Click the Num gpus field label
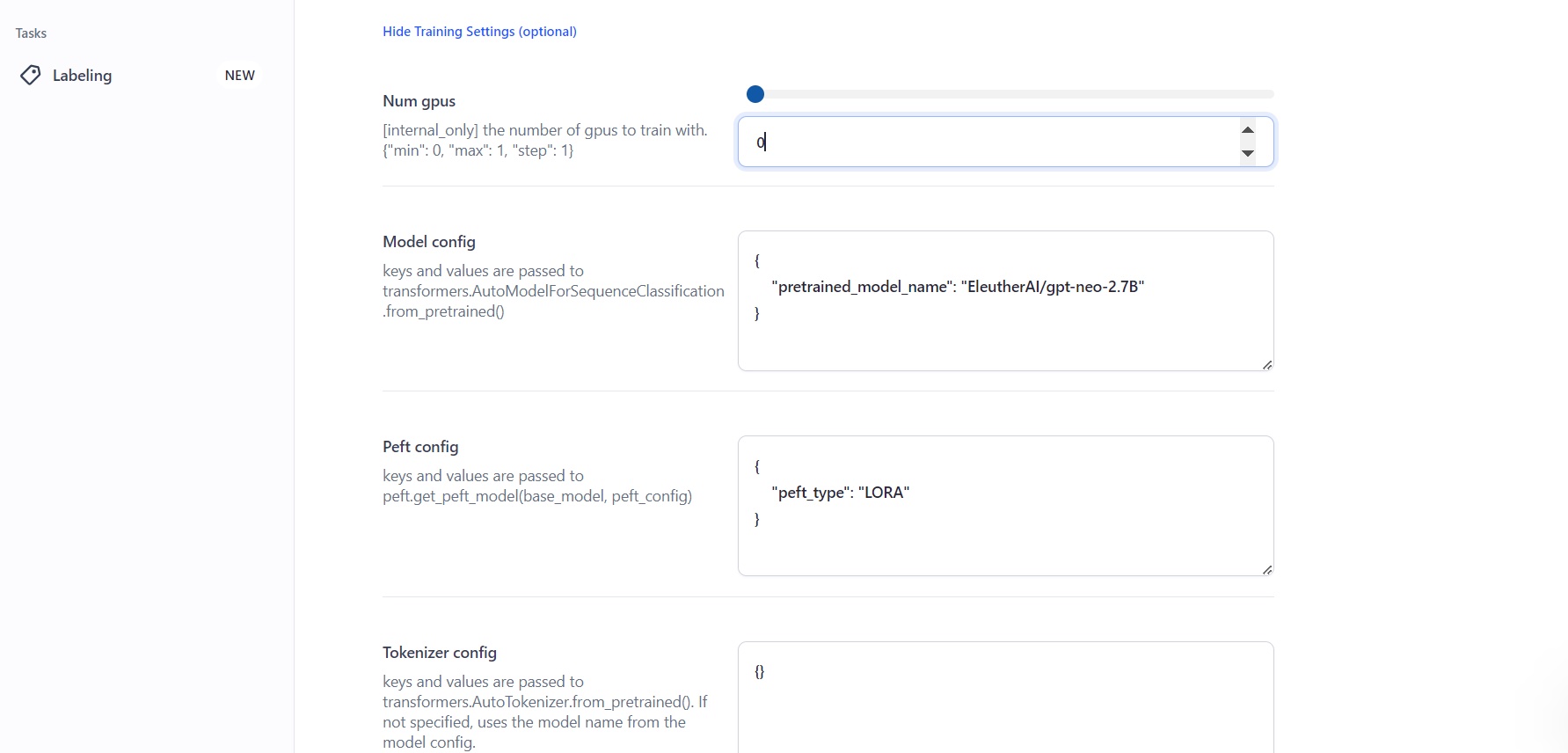The width and height of the screenshot is (1568, 753). tap(419, 101)
